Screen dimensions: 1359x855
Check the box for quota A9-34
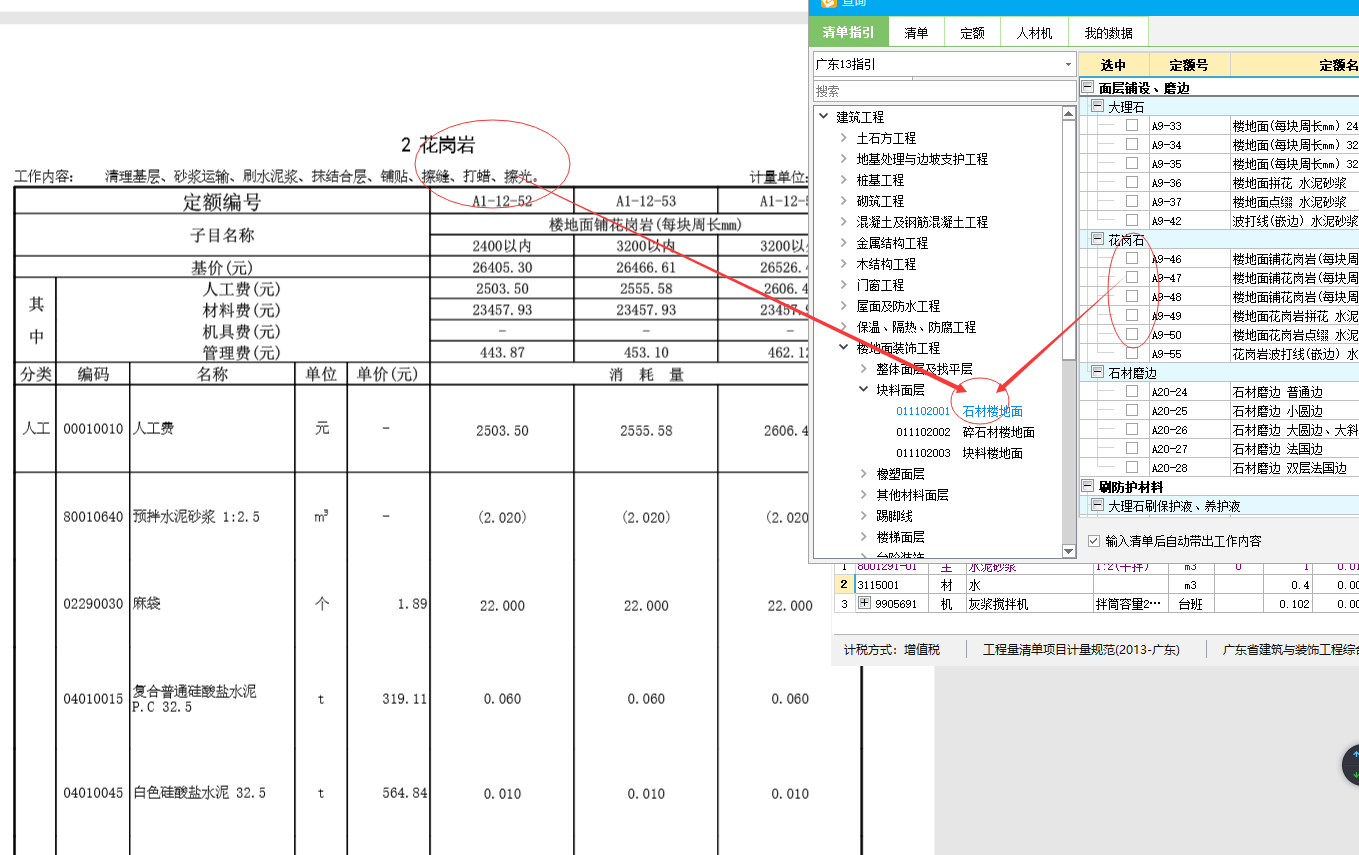tap(1131, 145)
